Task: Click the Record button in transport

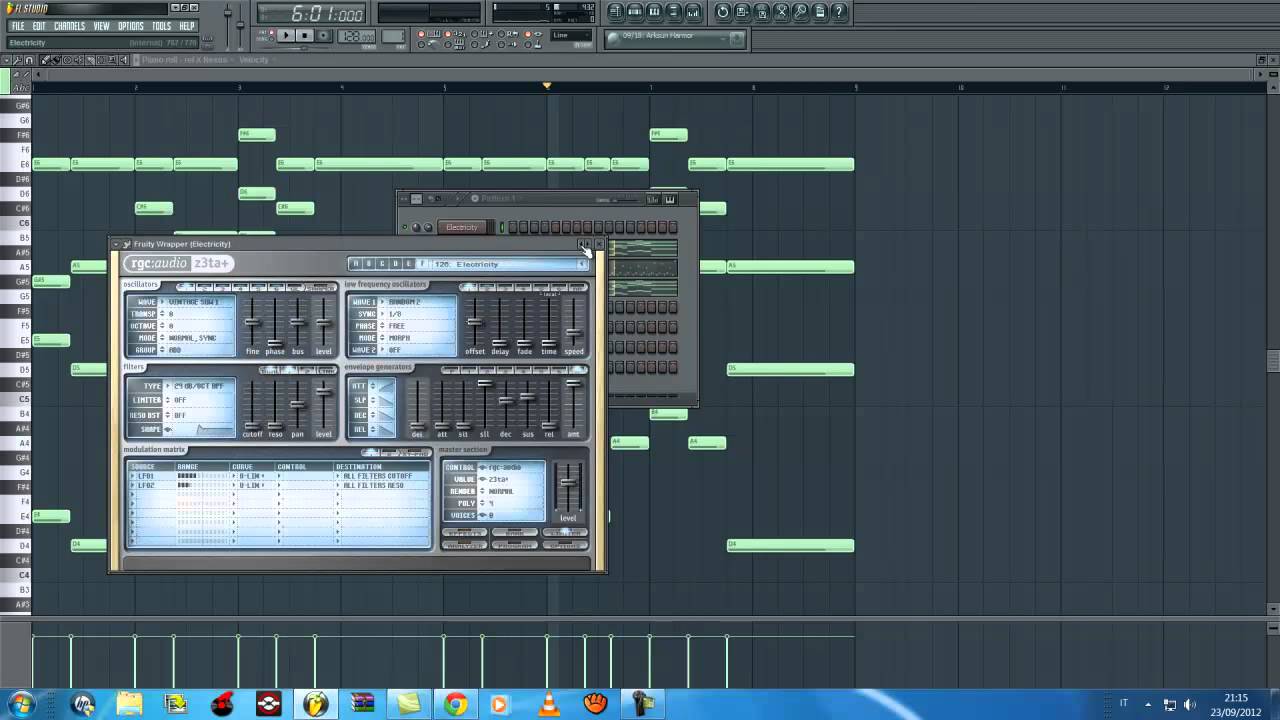Action: [323, 35]
